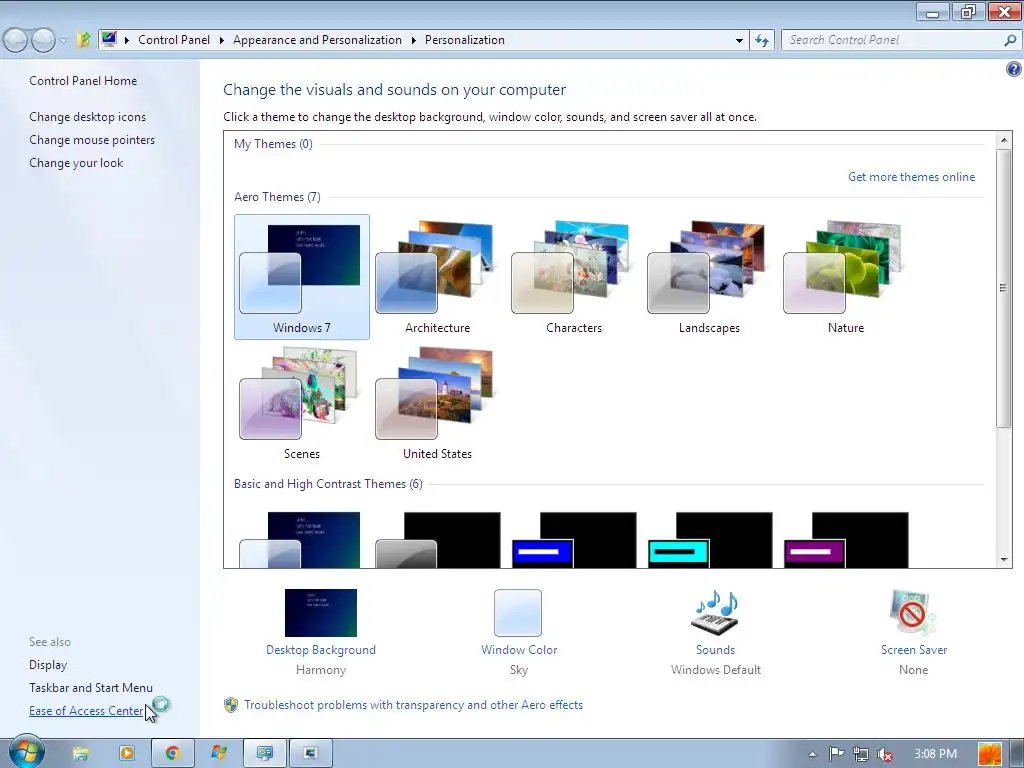Apply the Scenes theme
Screen dimensions: 1024x768
tap(302, 403)
